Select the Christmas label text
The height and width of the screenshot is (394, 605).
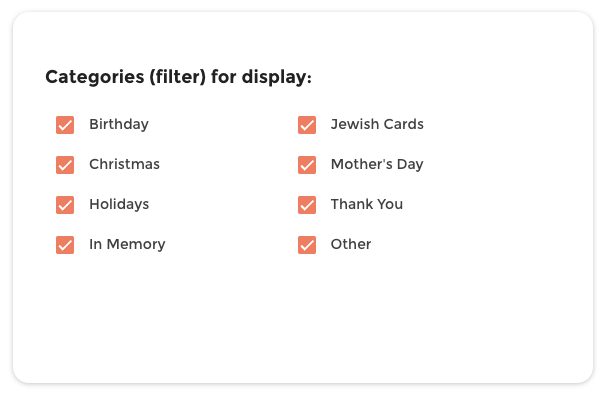(124, 164)
